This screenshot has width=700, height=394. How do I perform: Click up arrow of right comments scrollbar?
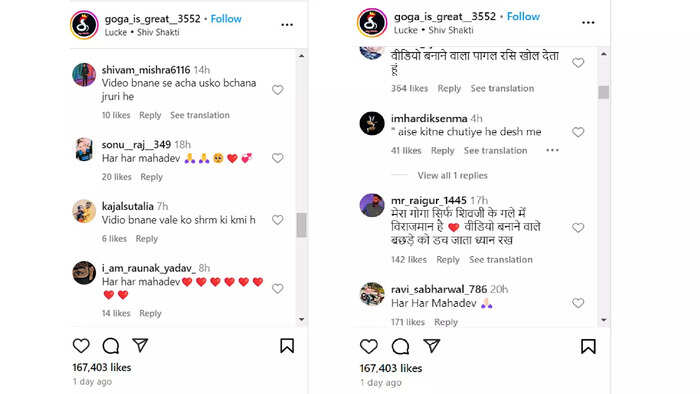[x=604, y=54]
